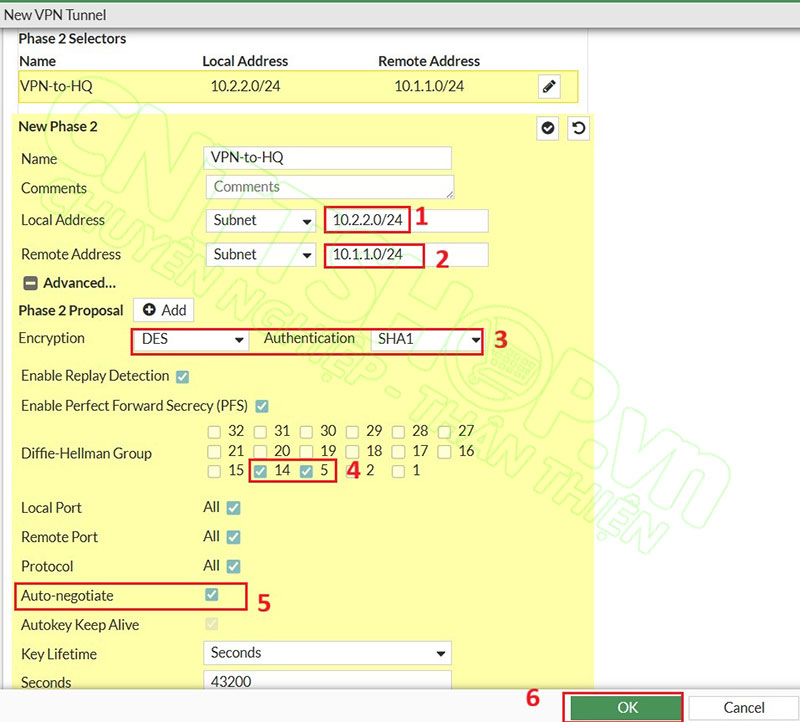The width and height of the screenshot is (800, 722).
Task: Open the Remote Address Subnet type dropdown
Action: coord(261,255)
